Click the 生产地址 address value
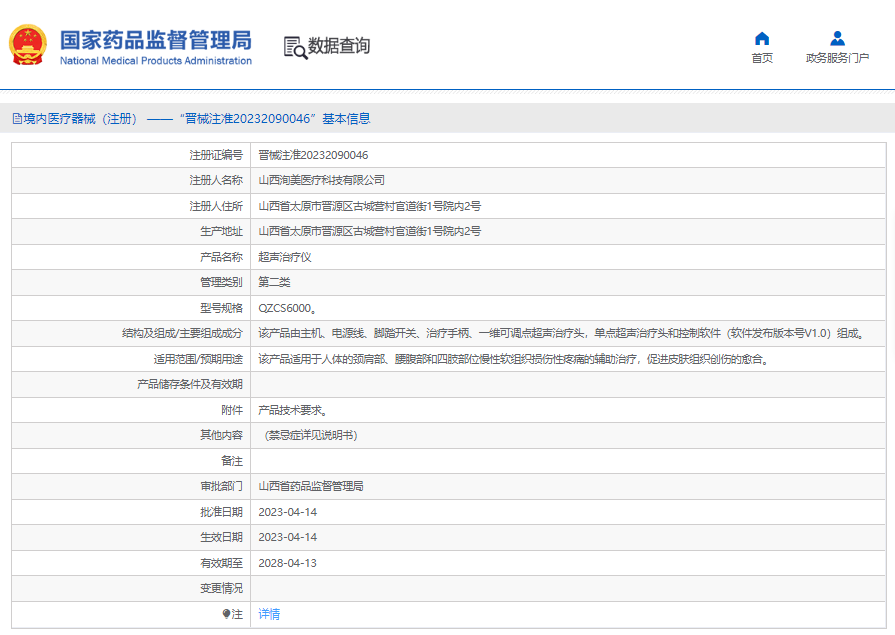The width and height of the screenshot is (895, 635). tap(369, 231)
